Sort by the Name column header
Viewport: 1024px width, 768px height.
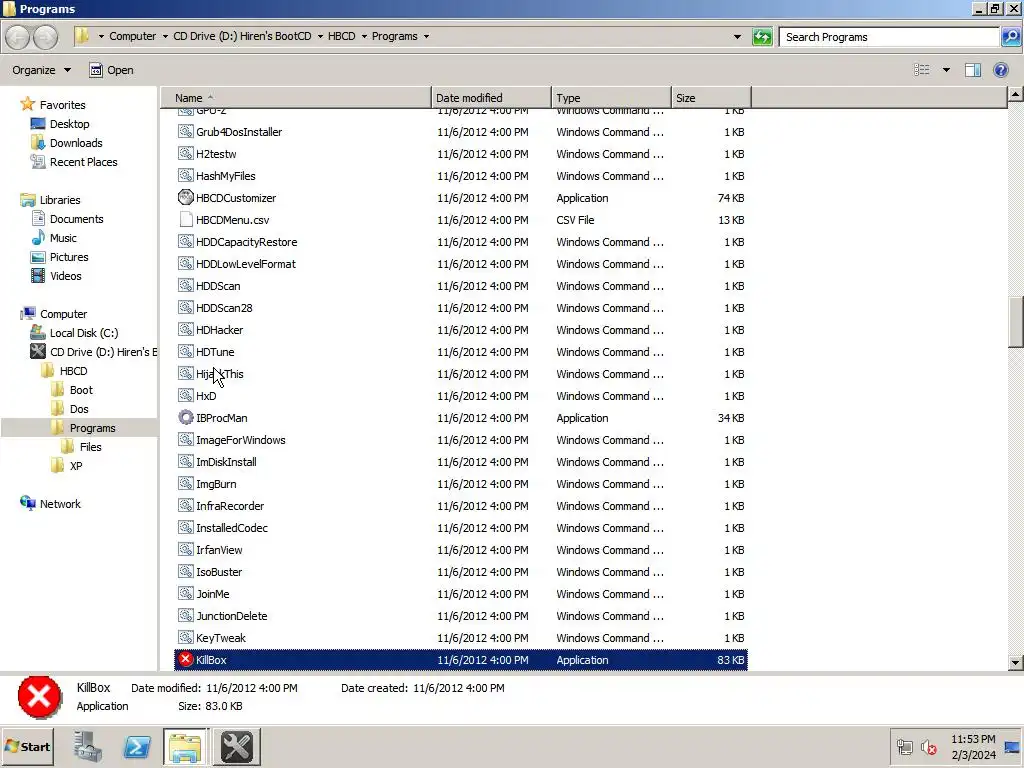[296, 98]
